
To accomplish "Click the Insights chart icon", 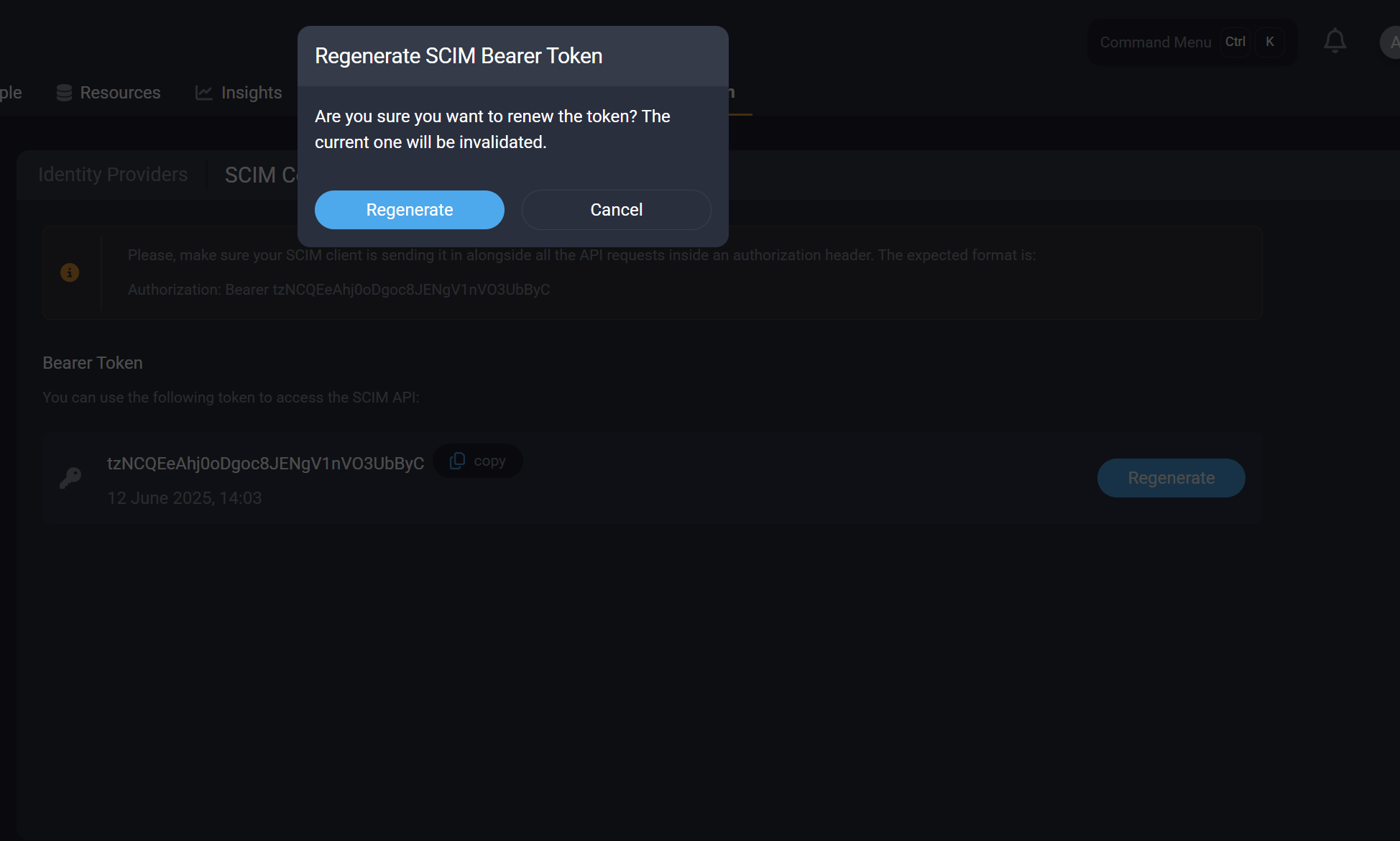I will (203, 92).
